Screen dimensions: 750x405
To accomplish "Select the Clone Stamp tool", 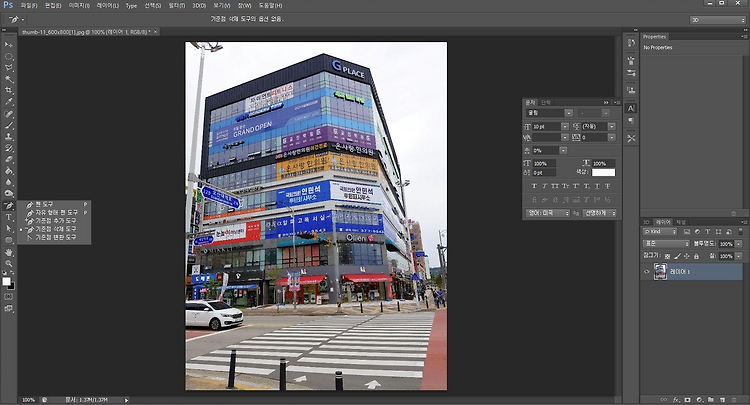I will tap(9, 137).
